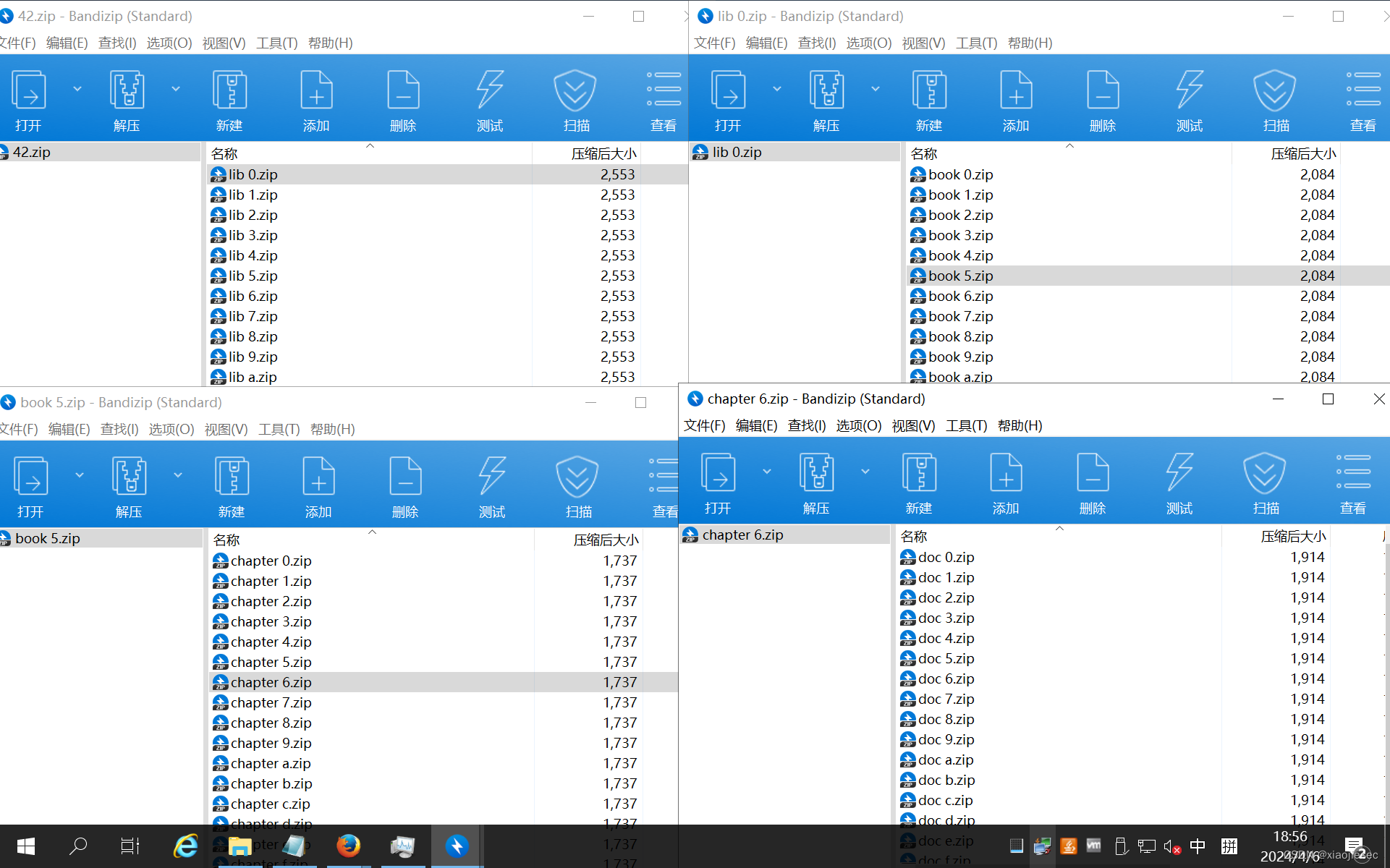Expand the Extract (解压) dropdown arrow in the chapter 6.zip window

pyautogui.click(x=865, y=472)
